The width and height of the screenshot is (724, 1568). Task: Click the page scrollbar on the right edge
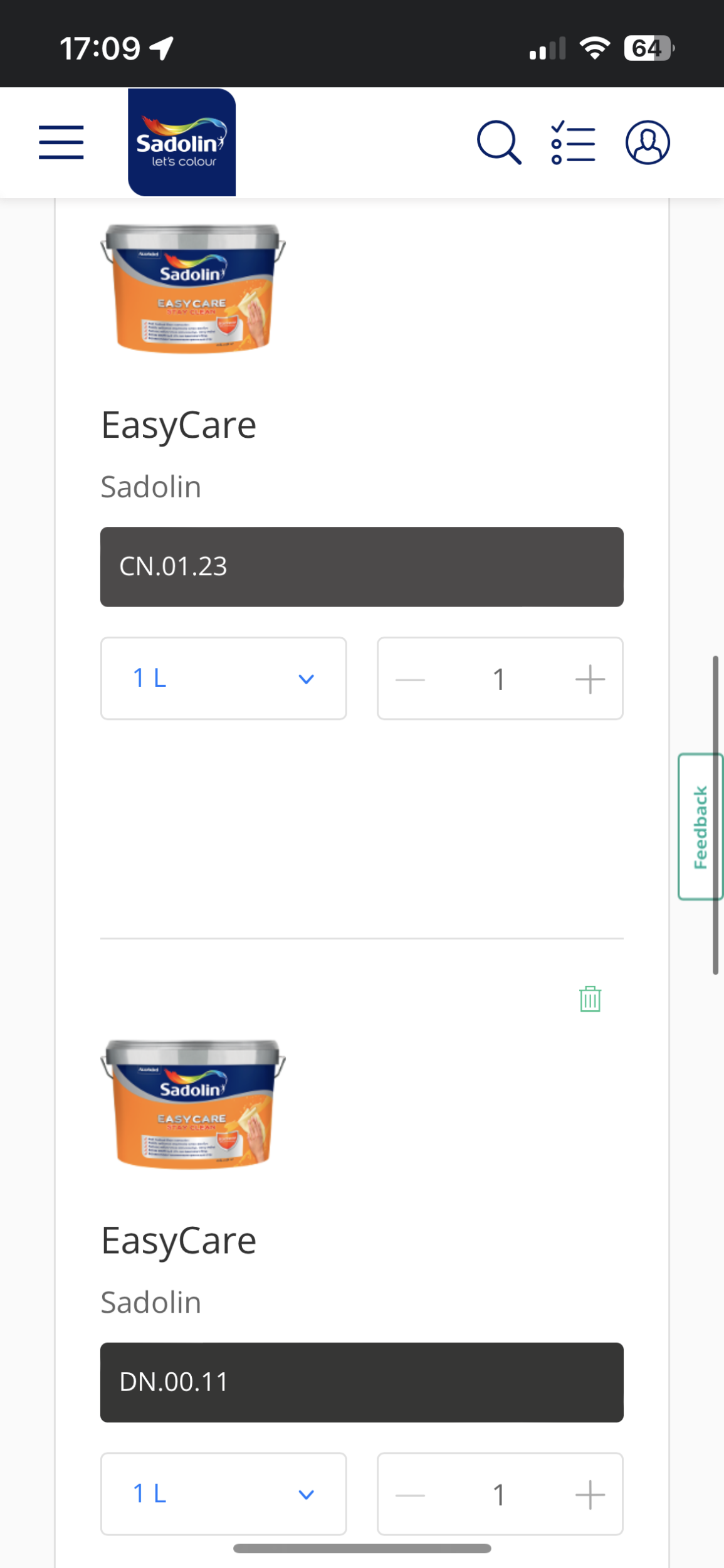(715, 815)
